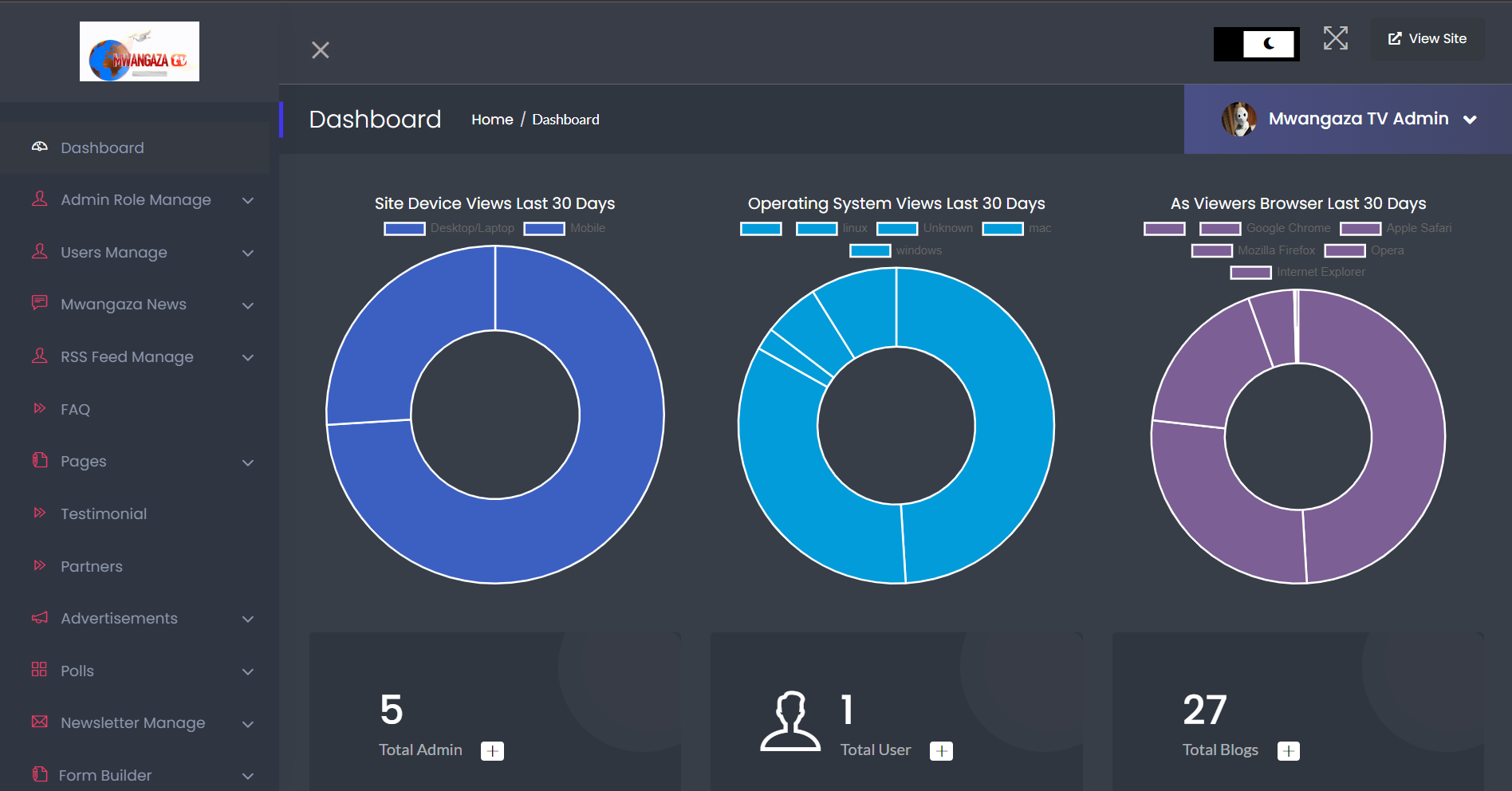
Task: Click the Total Blogs label
Action: [x=1220, y=750]
